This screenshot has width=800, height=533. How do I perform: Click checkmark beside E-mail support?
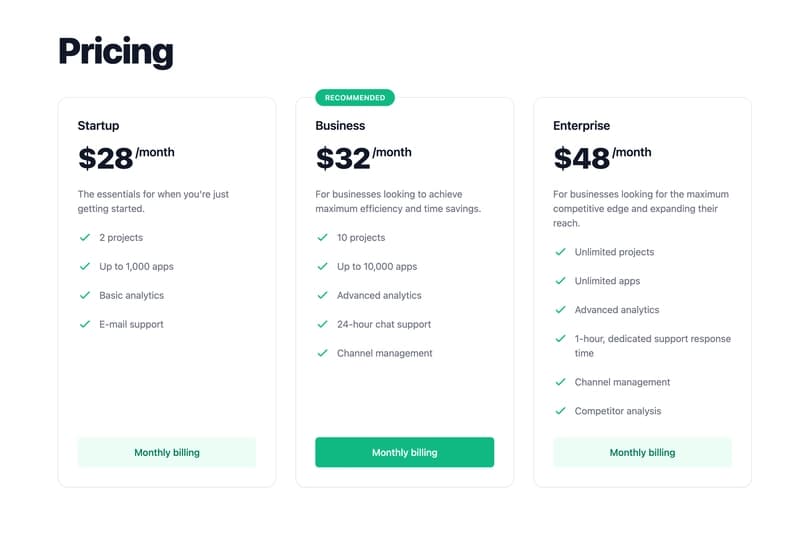85,324
